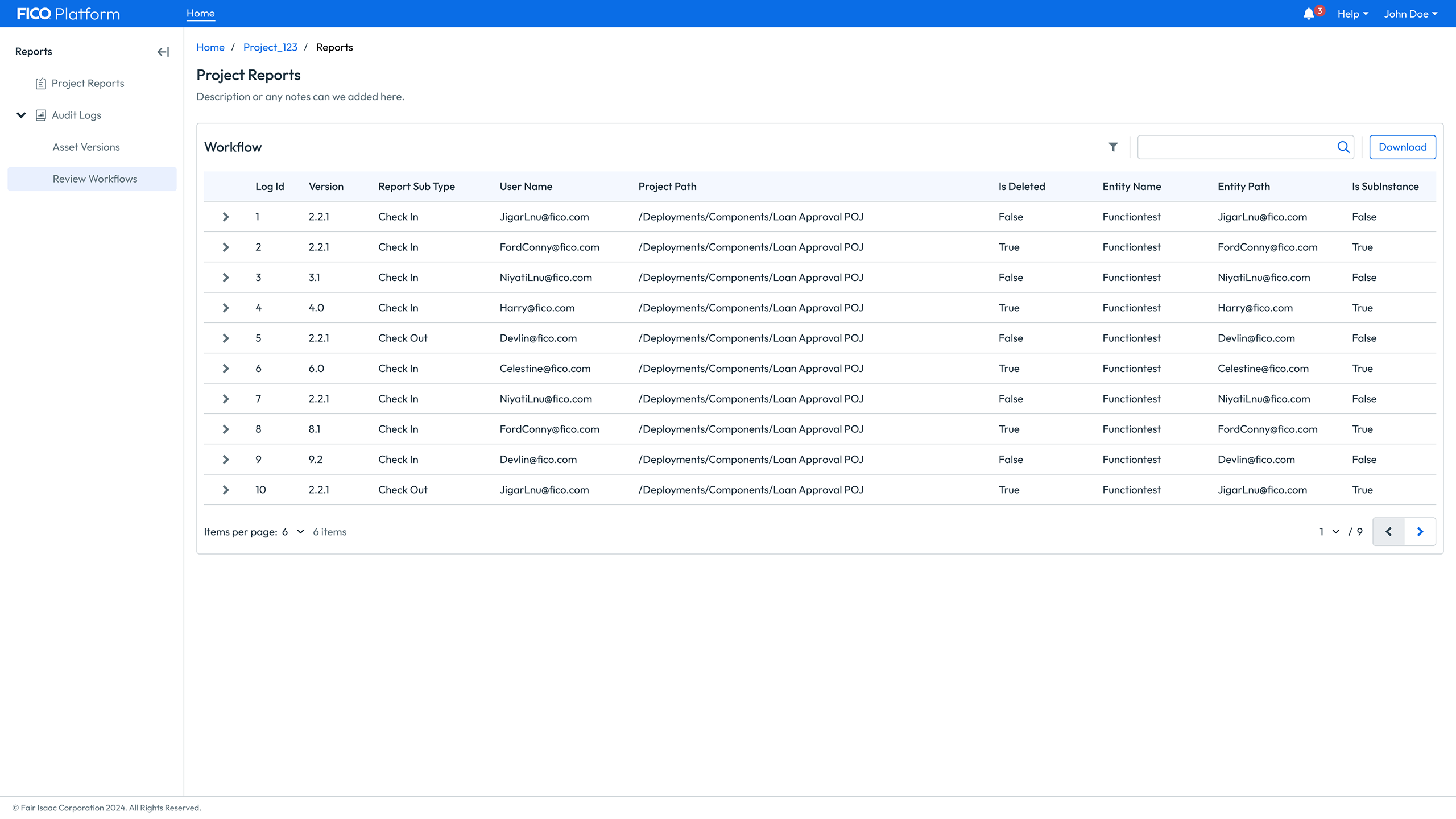Click version 6.0 cell
The image size is (1456, 819).
[316, 369]
